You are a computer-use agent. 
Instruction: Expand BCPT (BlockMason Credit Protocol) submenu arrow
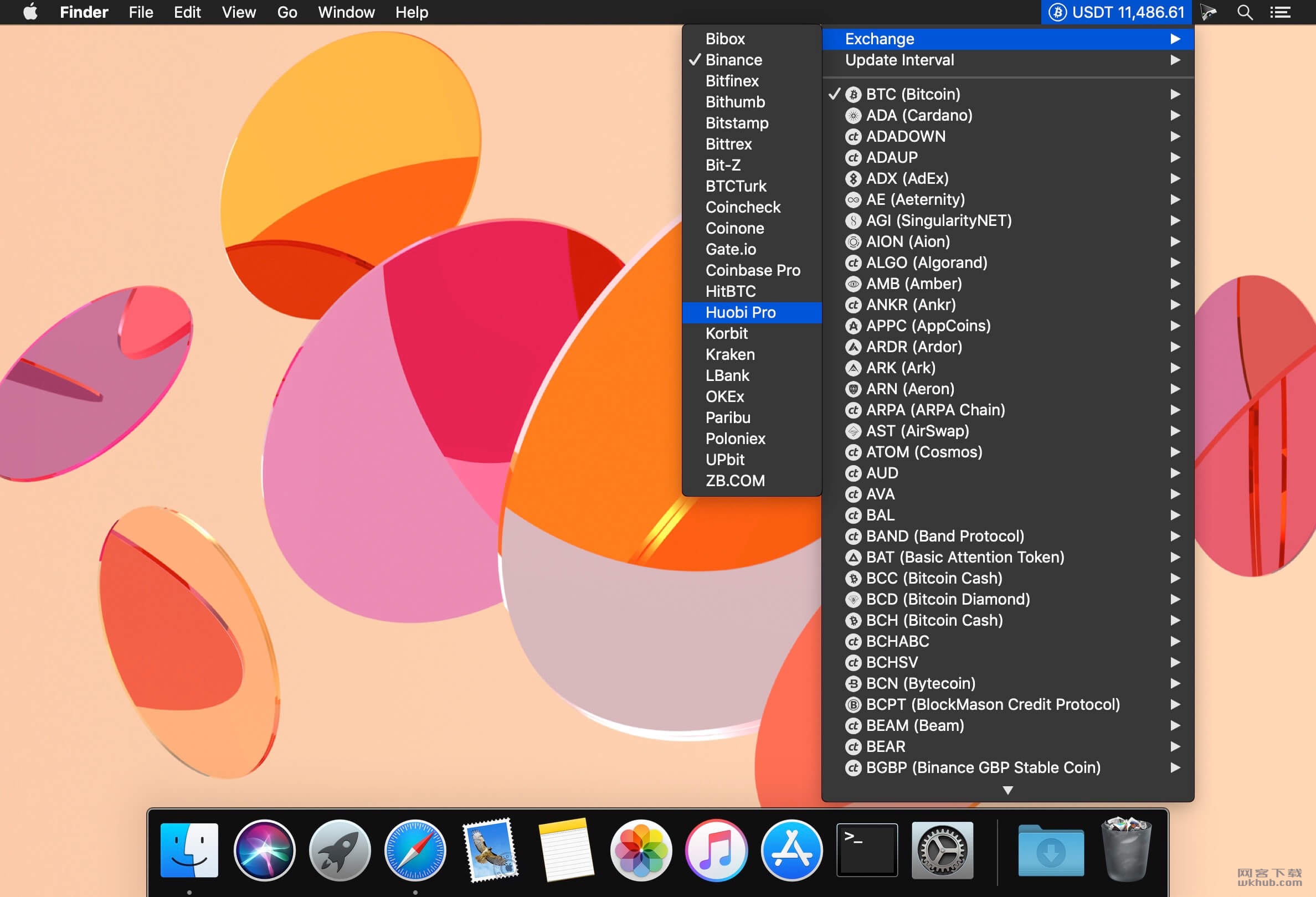(1175, 704)
